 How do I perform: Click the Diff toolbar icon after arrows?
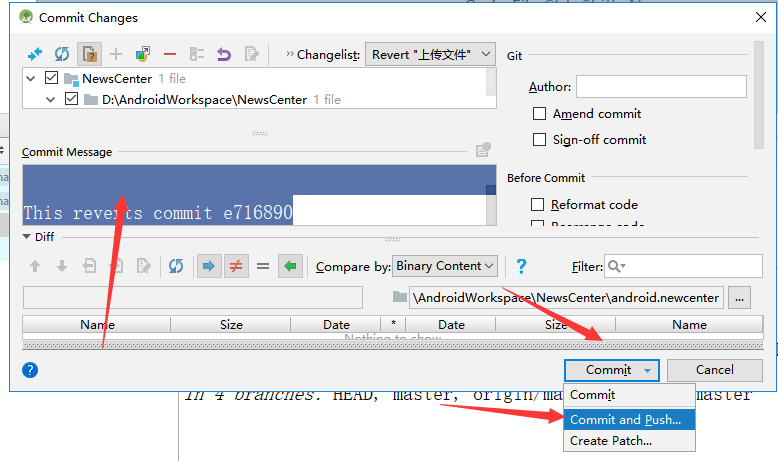pos(89,266)
